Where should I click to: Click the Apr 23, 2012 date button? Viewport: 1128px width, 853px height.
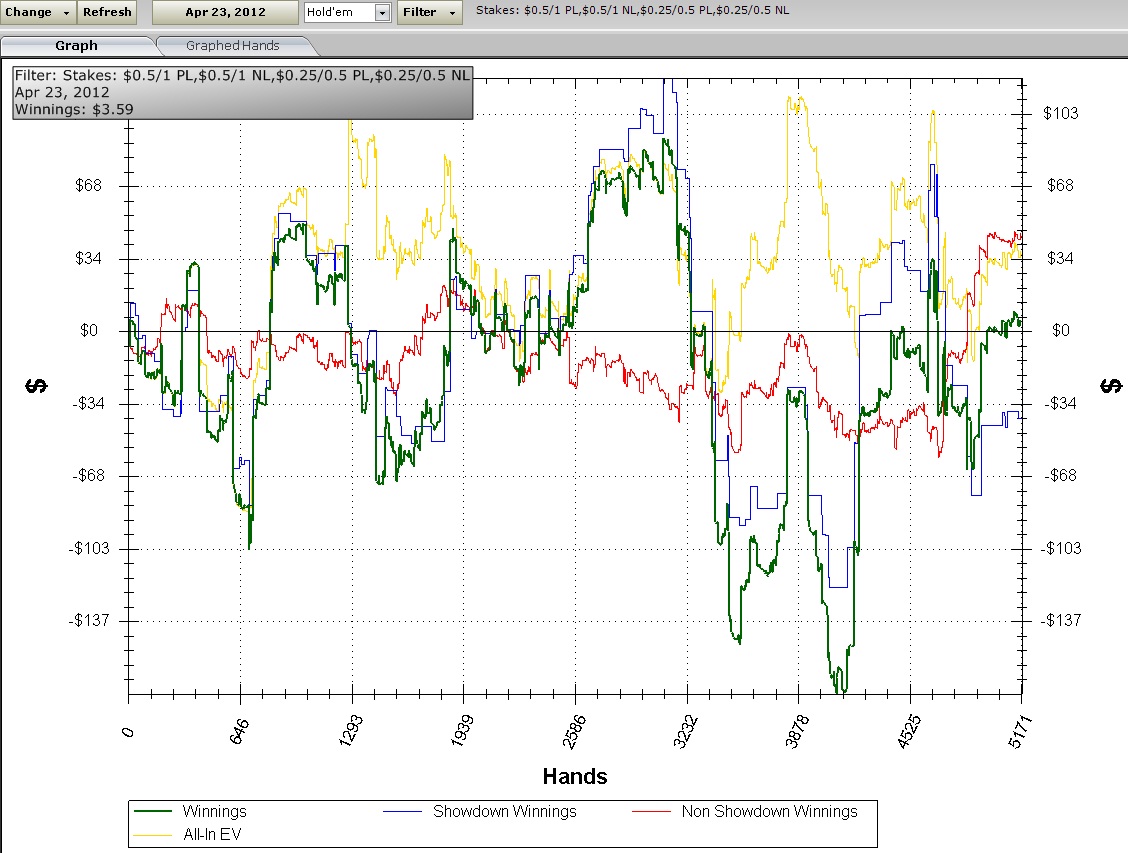(224, 12)
